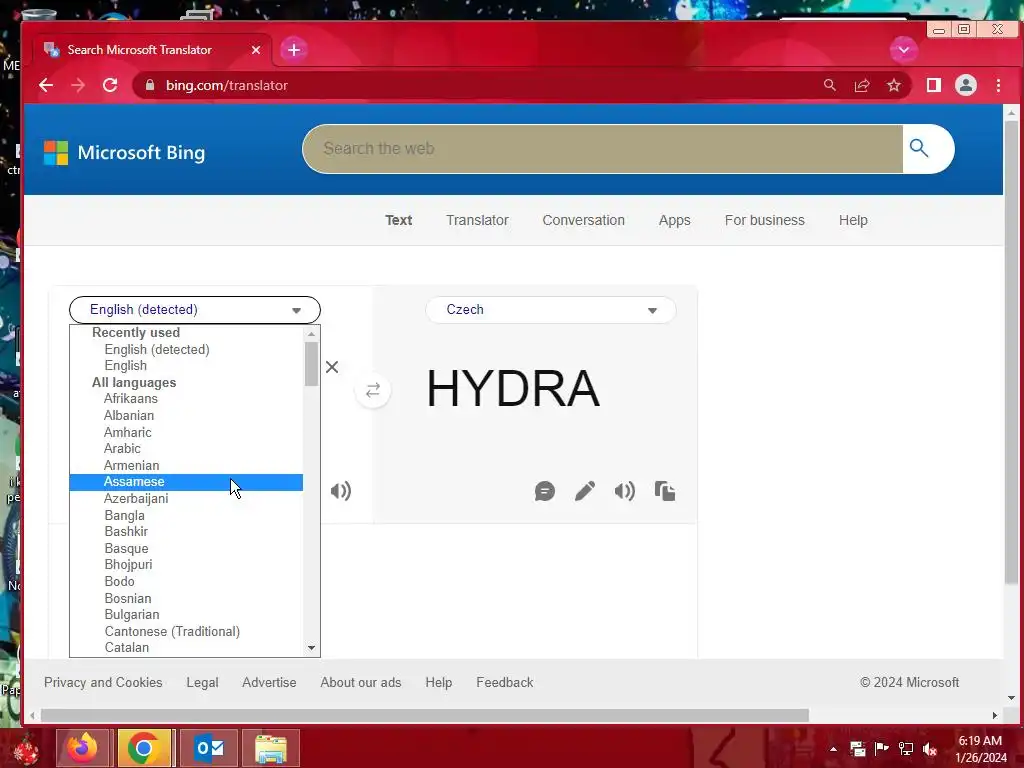Screen dimensions: 1024x768
Task: Open Privacy and Cookies footer link
Action: tap(103, 682)
